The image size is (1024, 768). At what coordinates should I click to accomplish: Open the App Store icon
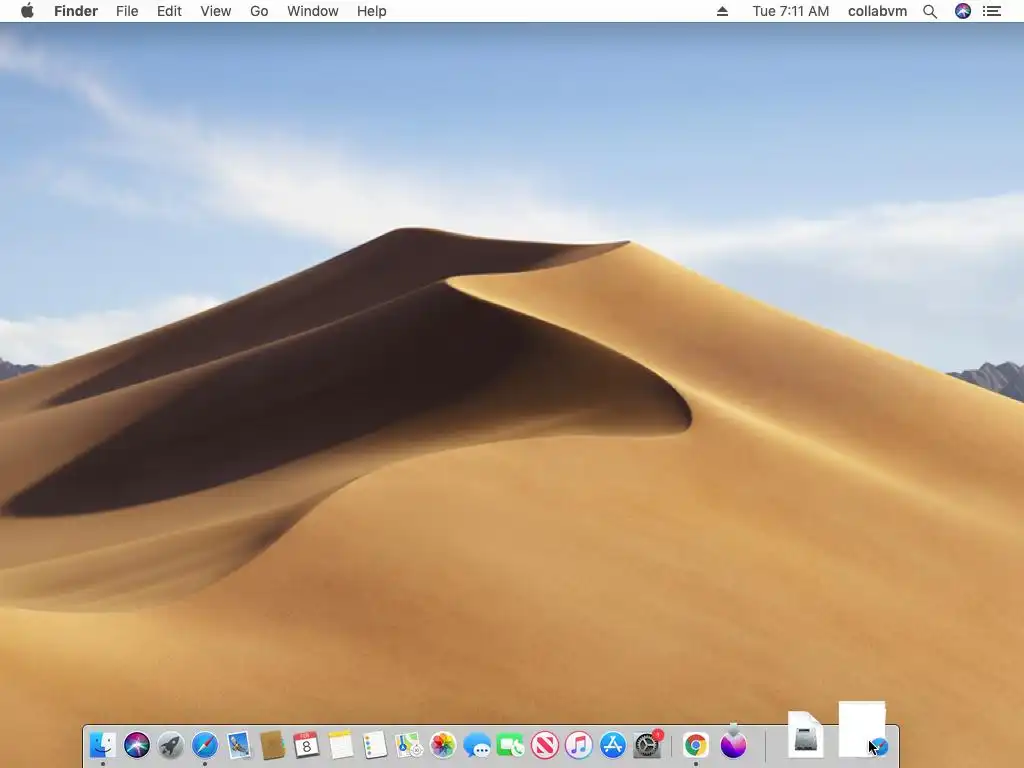[613, 744]
